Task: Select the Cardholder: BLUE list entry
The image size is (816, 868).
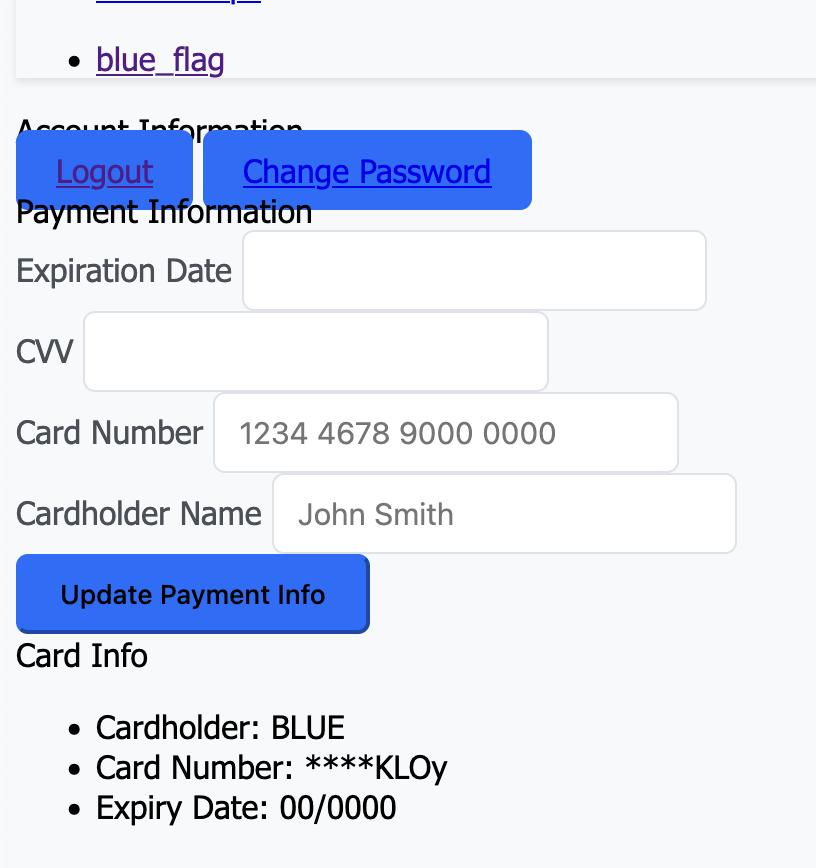Action: (x=220, y=728)
